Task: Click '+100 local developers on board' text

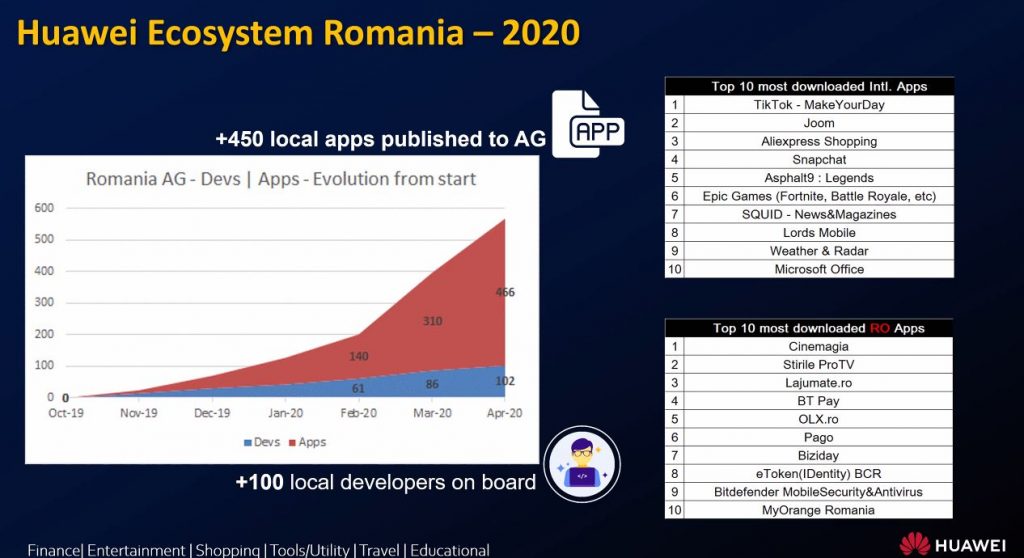Action: pyautogui.click(x=385, y=482)
